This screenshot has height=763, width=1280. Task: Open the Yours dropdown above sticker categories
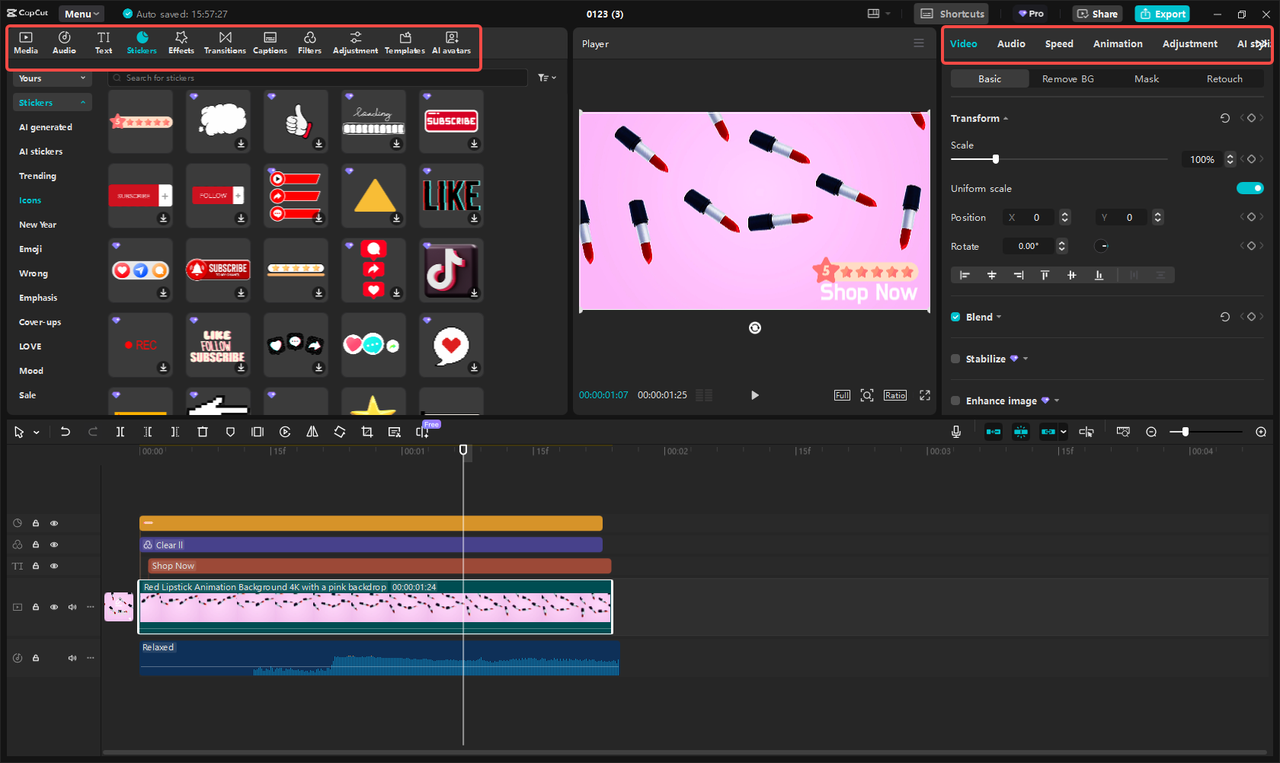52,78
